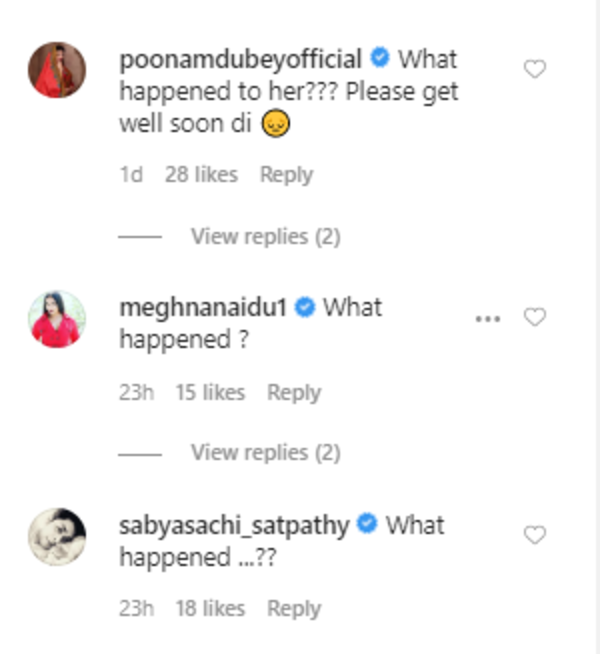The width and height of the screenshot is (600, 654).
Task: Click the 23h timestamp on meghnanaidu1's comment
Action: (135, 393)
